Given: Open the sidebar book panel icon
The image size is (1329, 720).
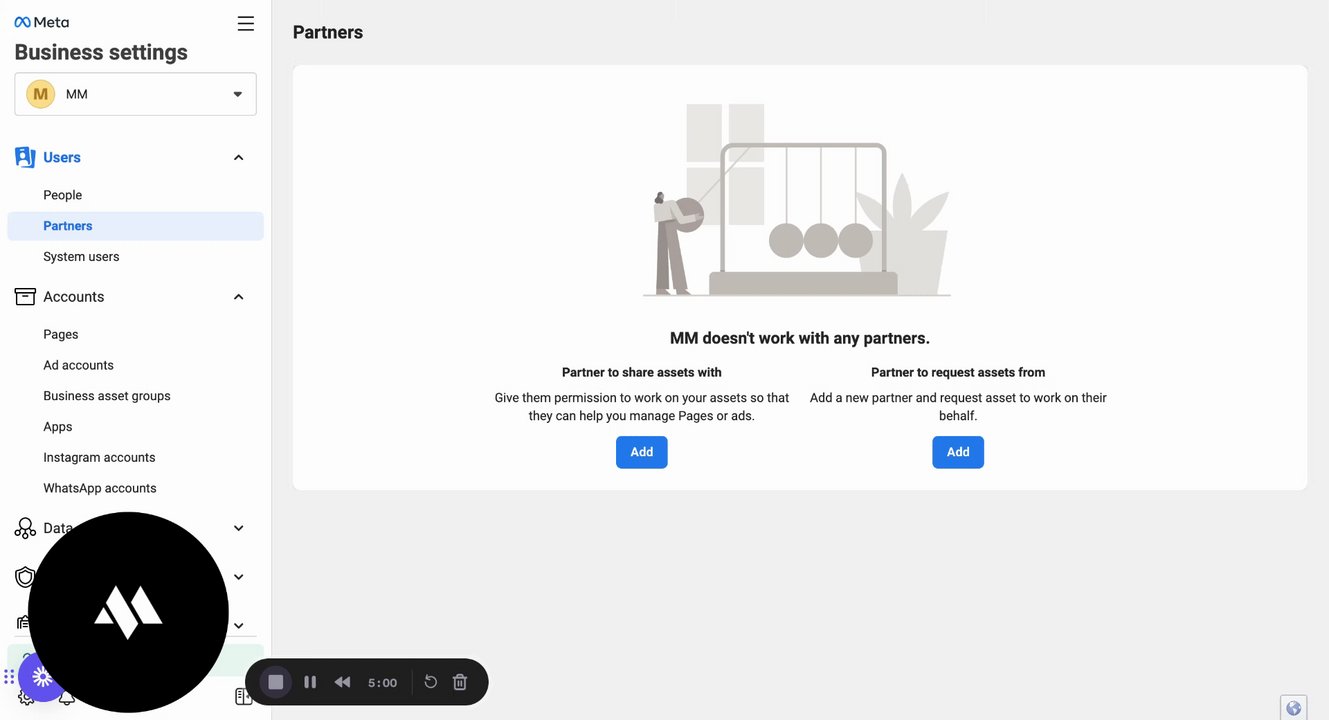Looking at the screenshot, I should pyautogui.click(x=241, y=696).
